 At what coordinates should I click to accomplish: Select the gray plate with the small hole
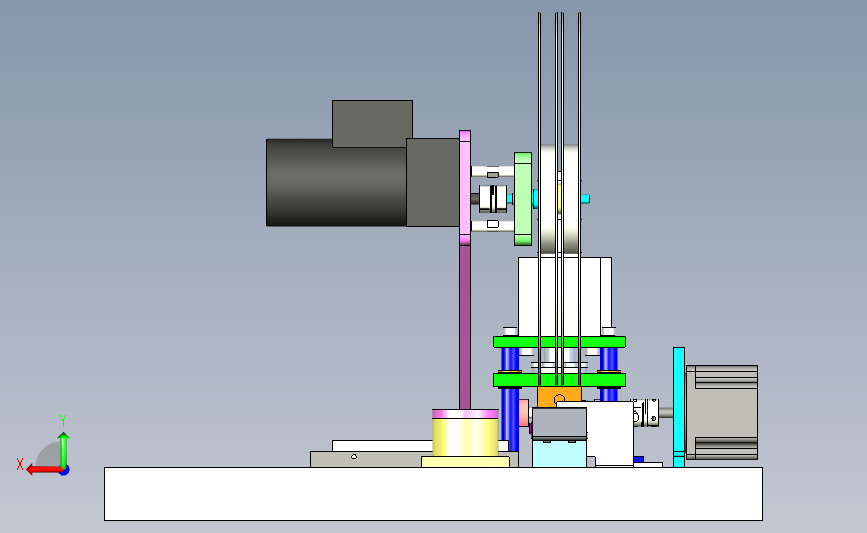click(x=365, y=459)
